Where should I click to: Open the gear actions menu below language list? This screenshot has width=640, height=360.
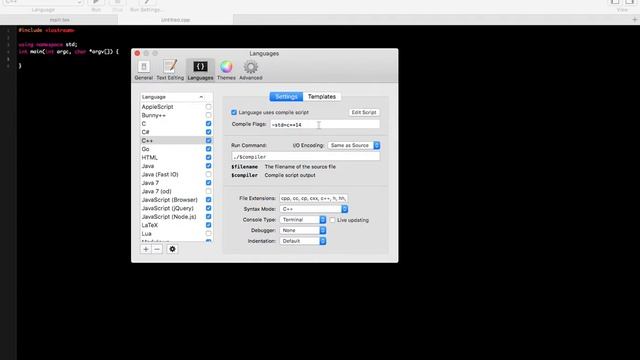click(172, 249)
